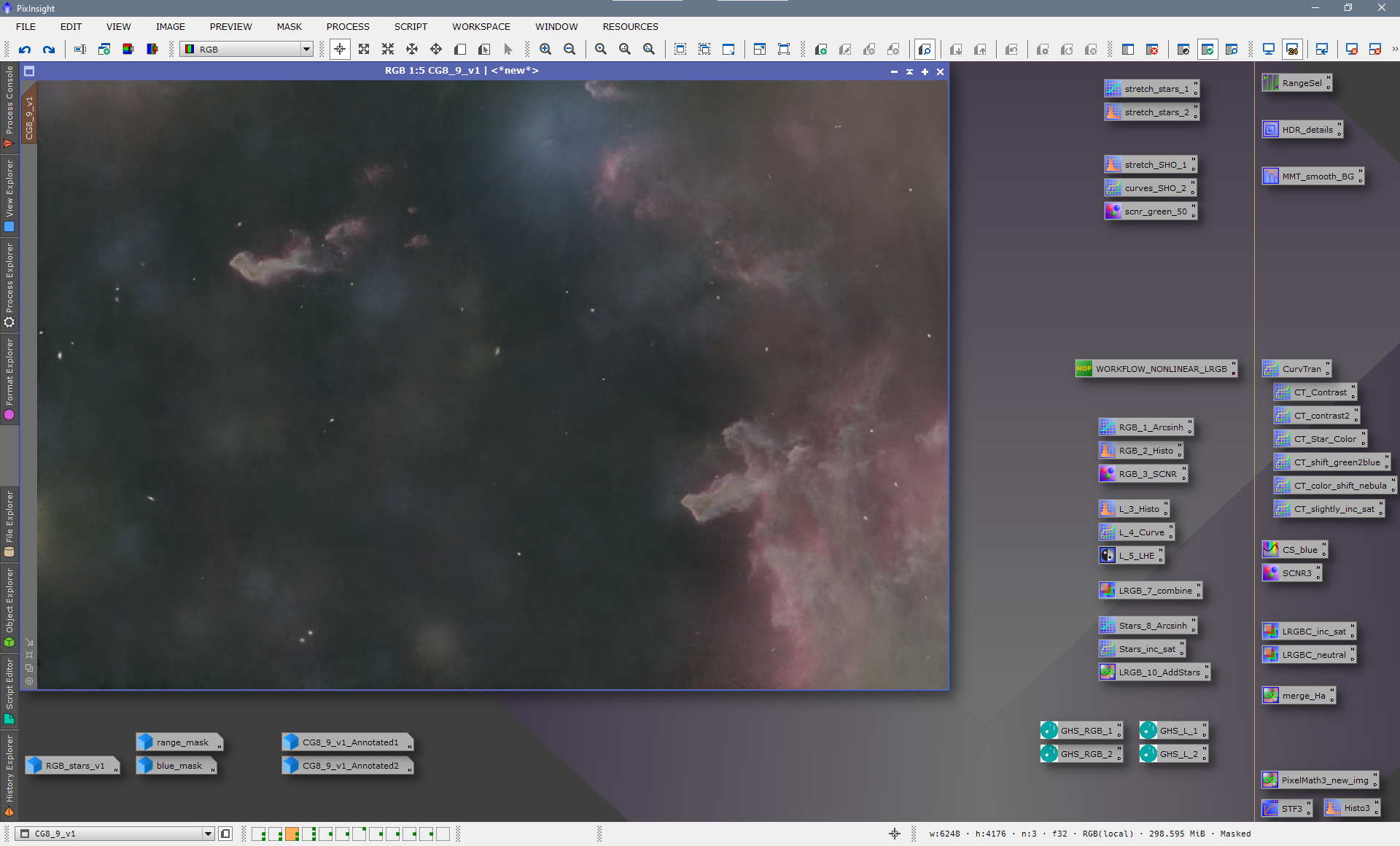Screen dimensions: 1400x846
Task: Open the SCRIPT menu
Action: click(411, 26)
